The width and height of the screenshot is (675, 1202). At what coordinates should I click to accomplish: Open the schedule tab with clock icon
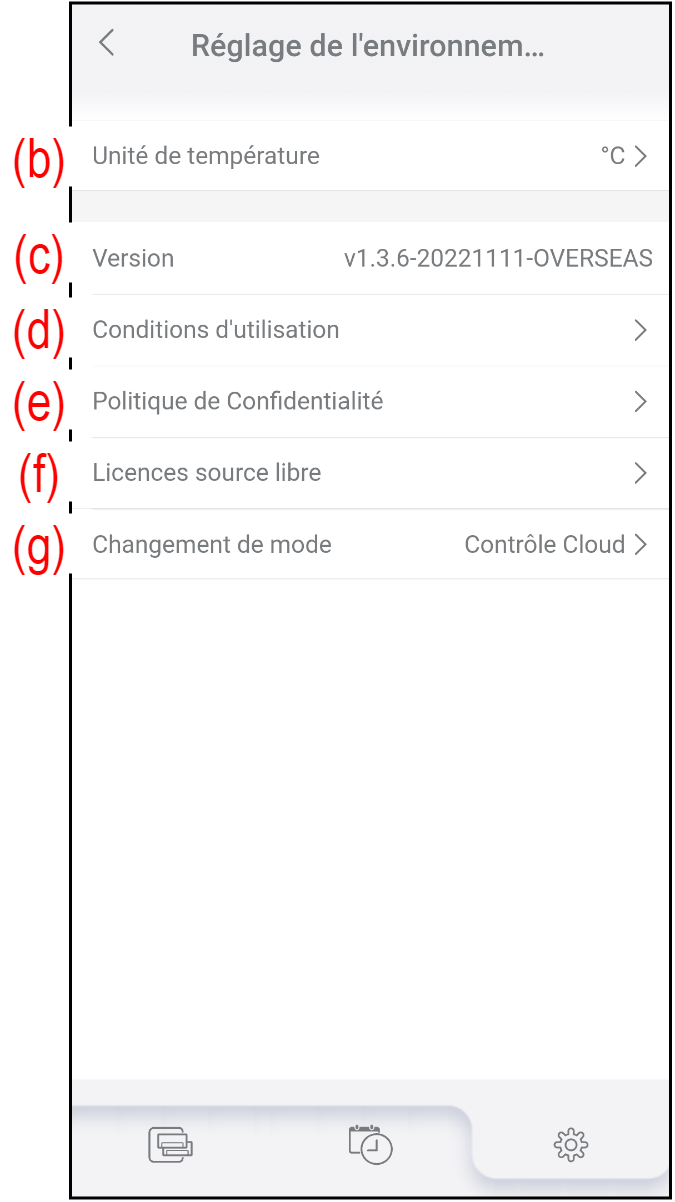[x=370, y=1143]
